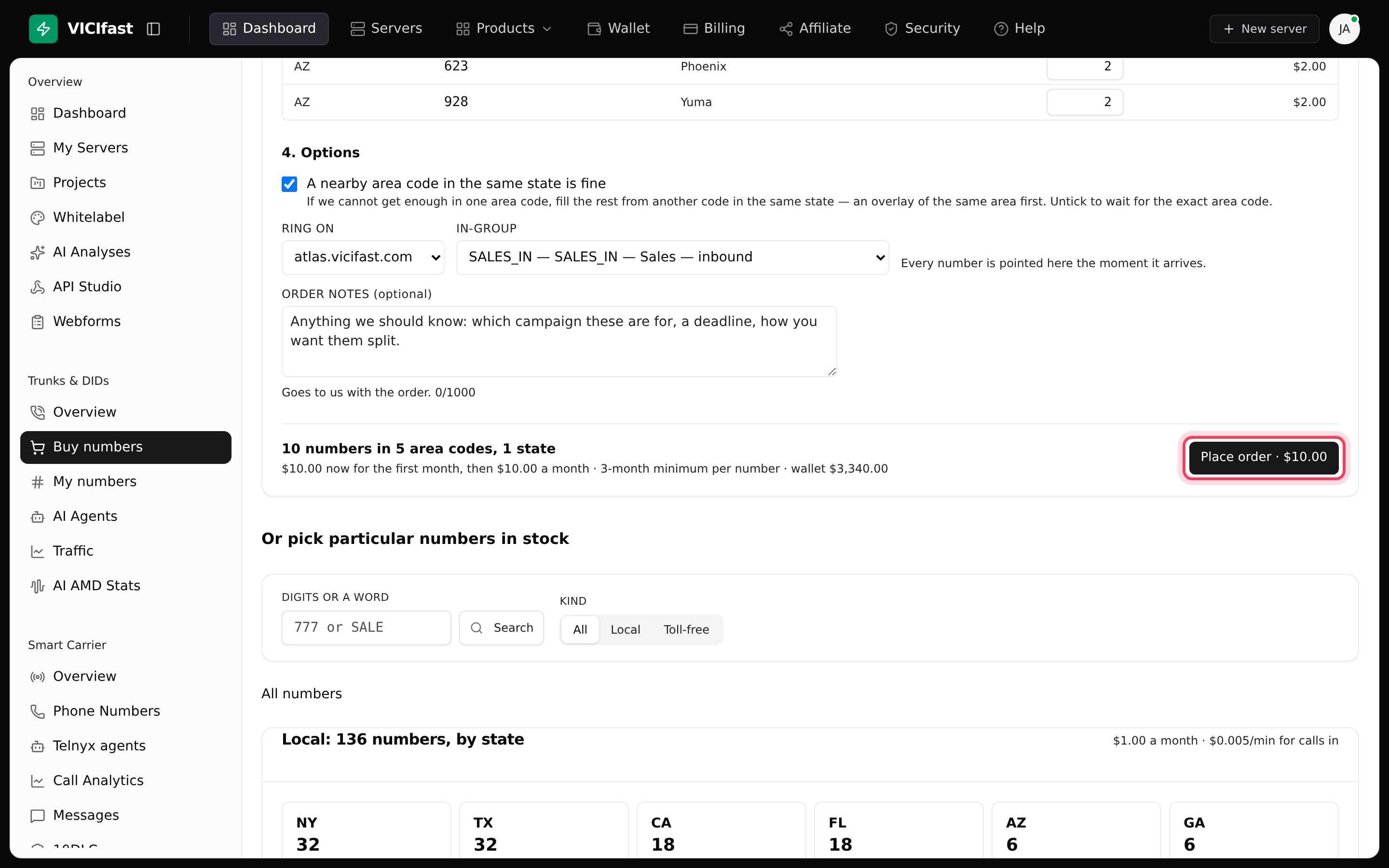The height and width of the screenshot is (868, 1389).
Task: Open AI AMD Stats in the sidebar
Action: tap(126, 586)
